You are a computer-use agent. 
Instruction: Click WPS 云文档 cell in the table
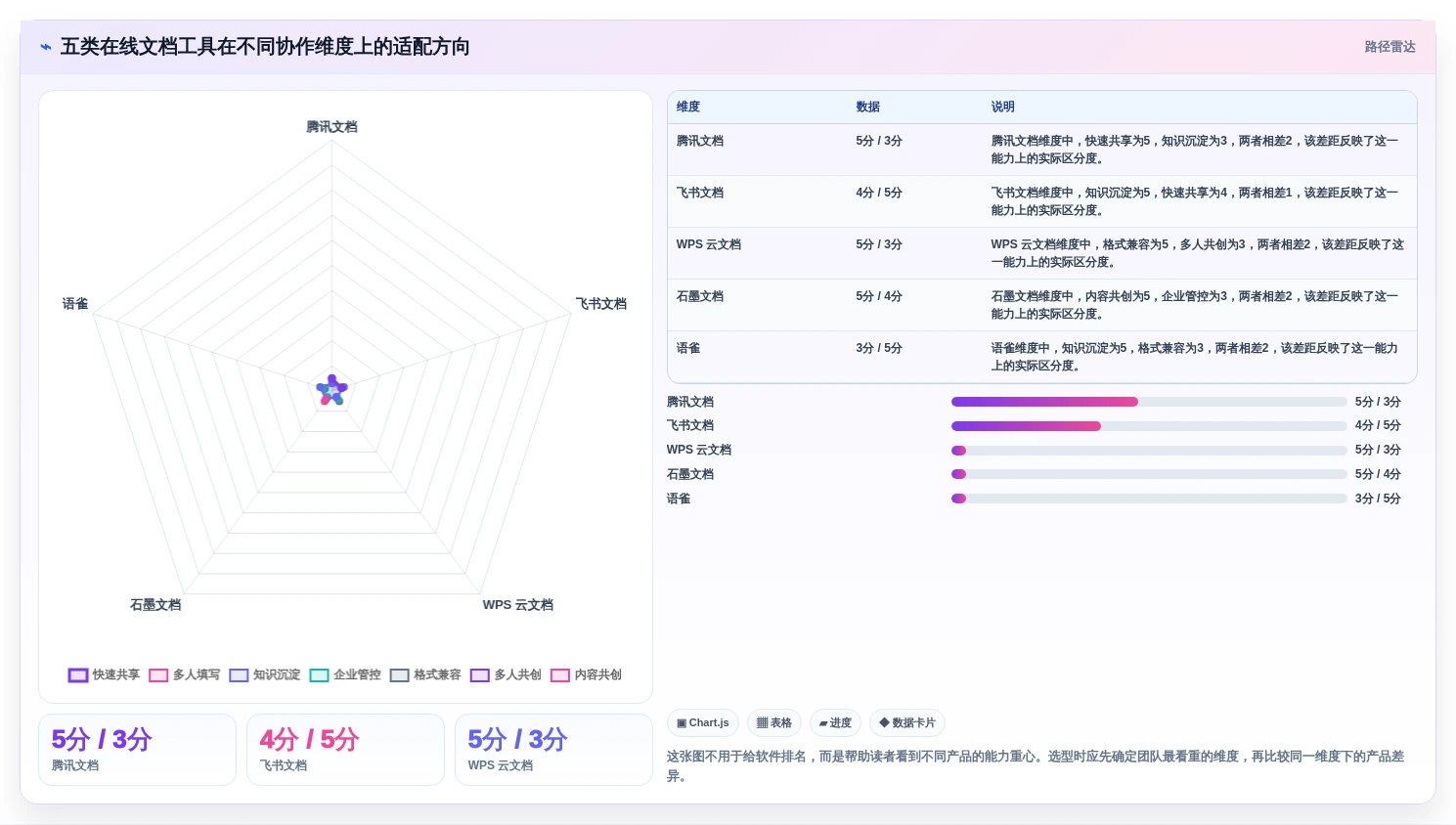(709, 245)
